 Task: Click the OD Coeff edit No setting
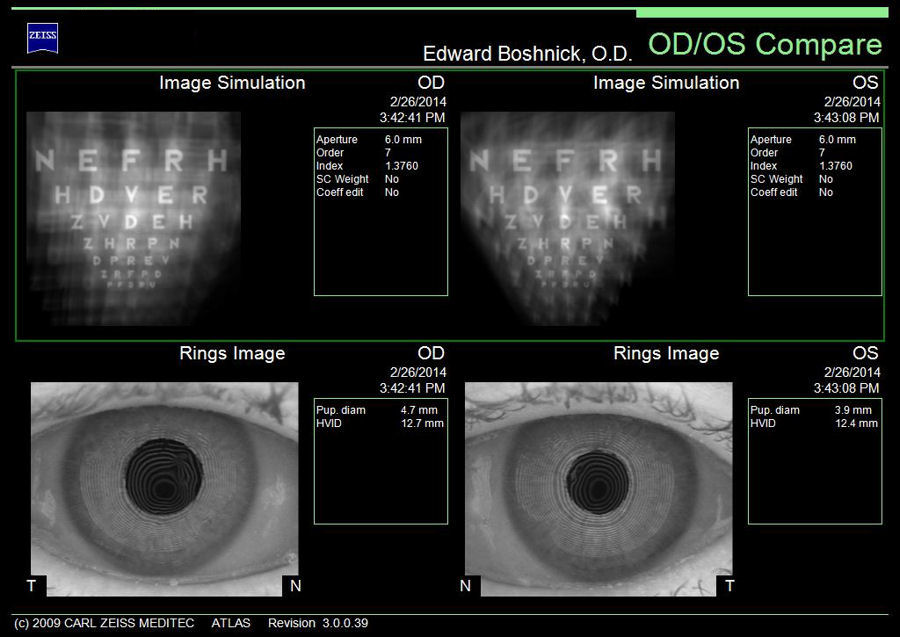pos(391,192)
